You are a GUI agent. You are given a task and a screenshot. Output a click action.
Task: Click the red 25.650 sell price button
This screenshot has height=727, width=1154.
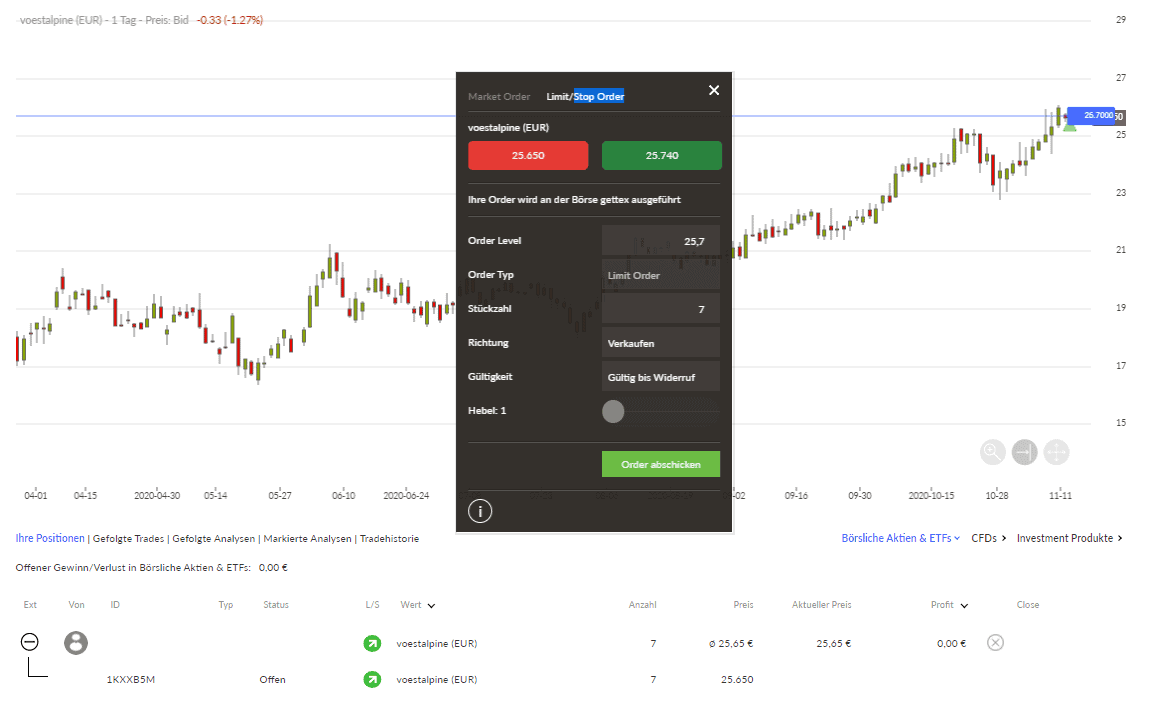528,155
